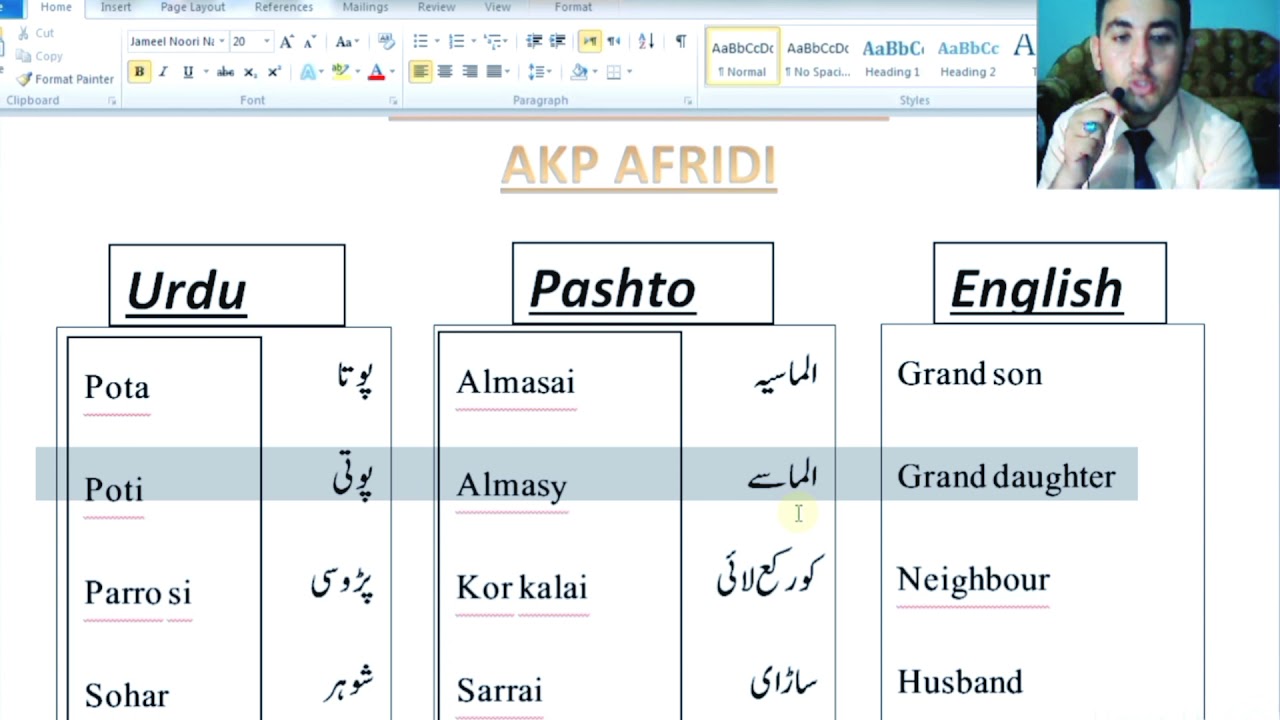Expand the Shading color arrow
Viewport: 1280px width, 720px height.
click(x=593, y=72)
